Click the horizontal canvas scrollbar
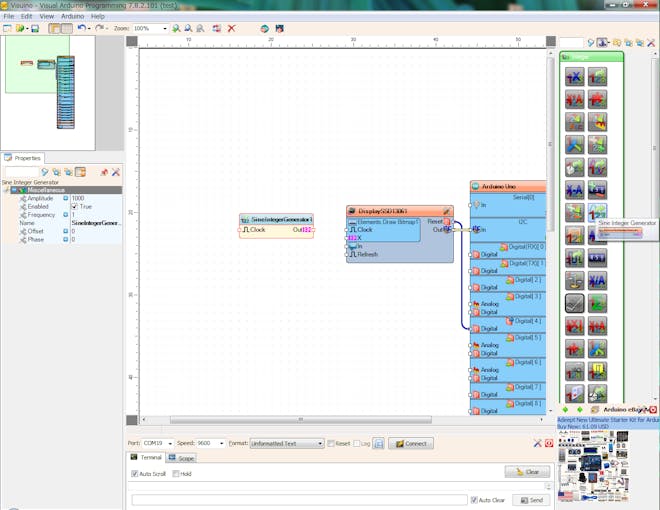The height and width of the screenshot is (510, 660). [x=301, y=420]
